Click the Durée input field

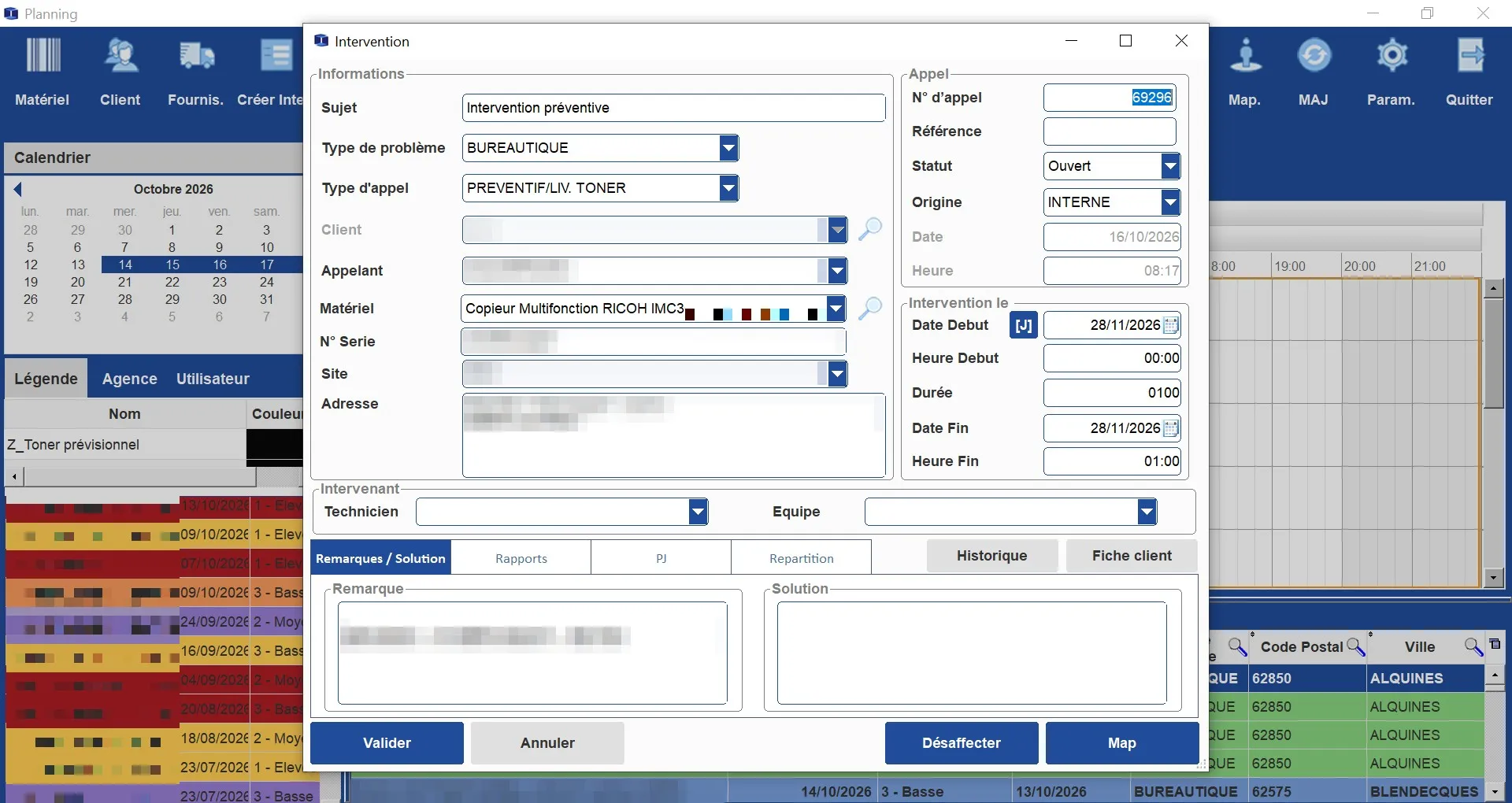point(1112,393)
